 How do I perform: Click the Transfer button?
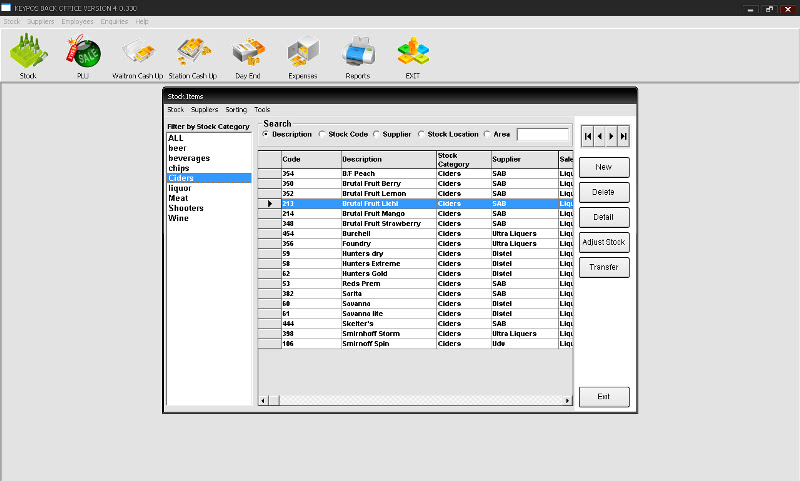pyautogui.click(x=604, y=267)
